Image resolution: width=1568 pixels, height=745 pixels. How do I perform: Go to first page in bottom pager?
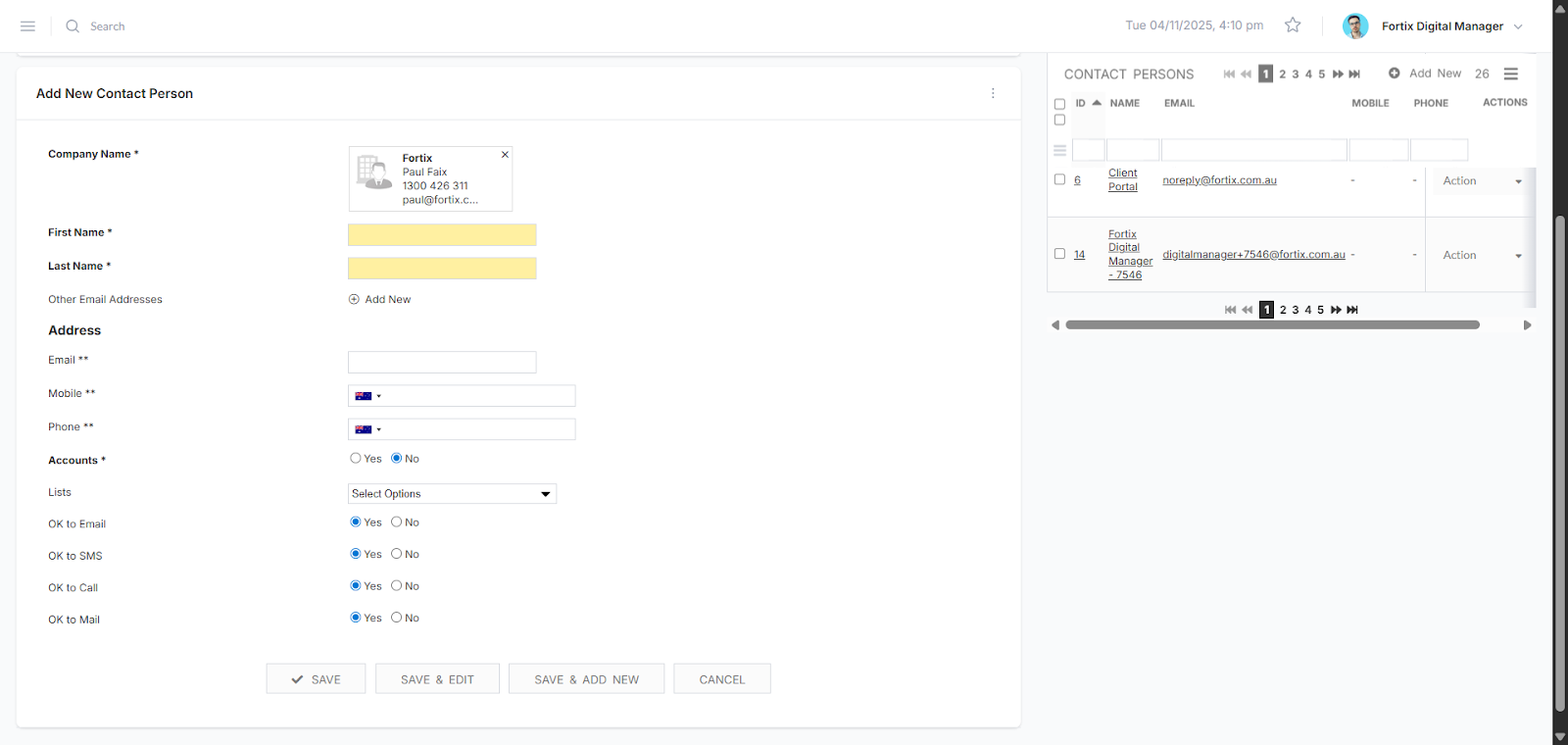click(x=1230, y=310)
